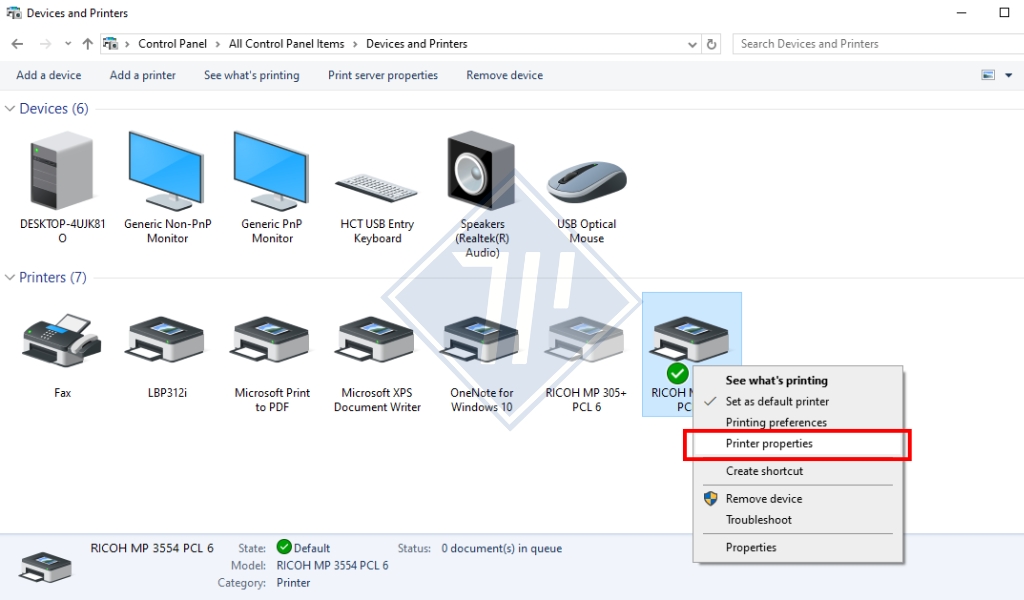Select the LBP312i printer icon
Screen dimensions: 1024x600
(167, 342)
